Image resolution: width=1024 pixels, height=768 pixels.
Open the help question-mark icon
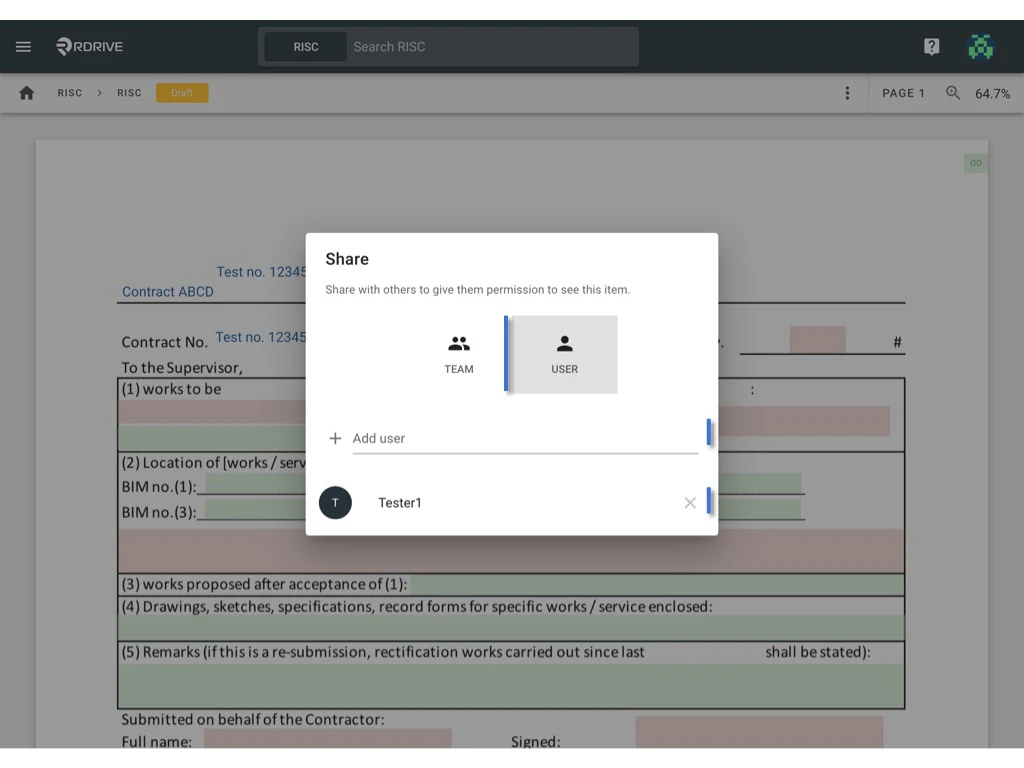point(931,46)
